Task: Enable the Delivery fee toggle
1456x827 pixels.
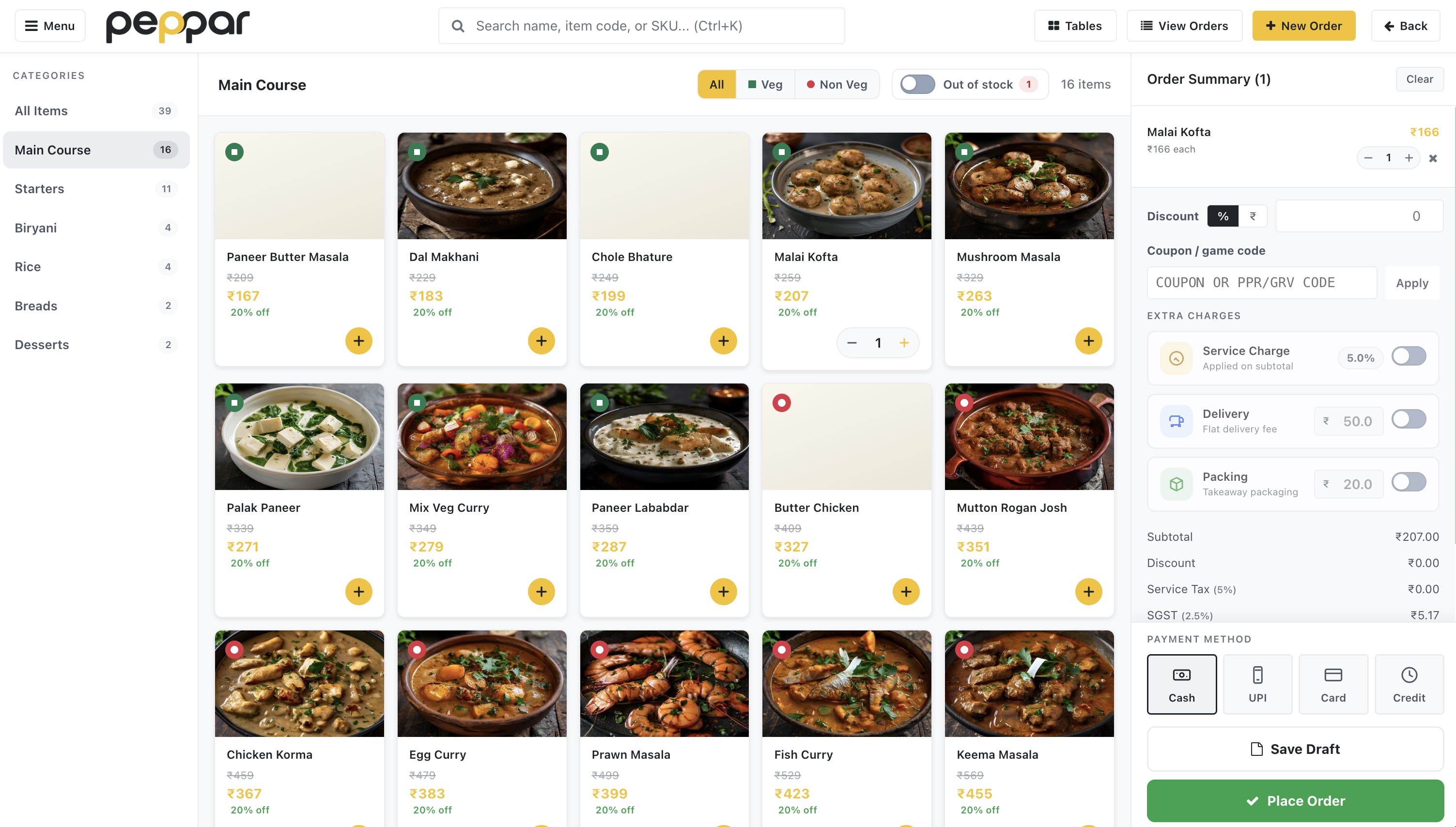Action: [x=1408, y=420]
